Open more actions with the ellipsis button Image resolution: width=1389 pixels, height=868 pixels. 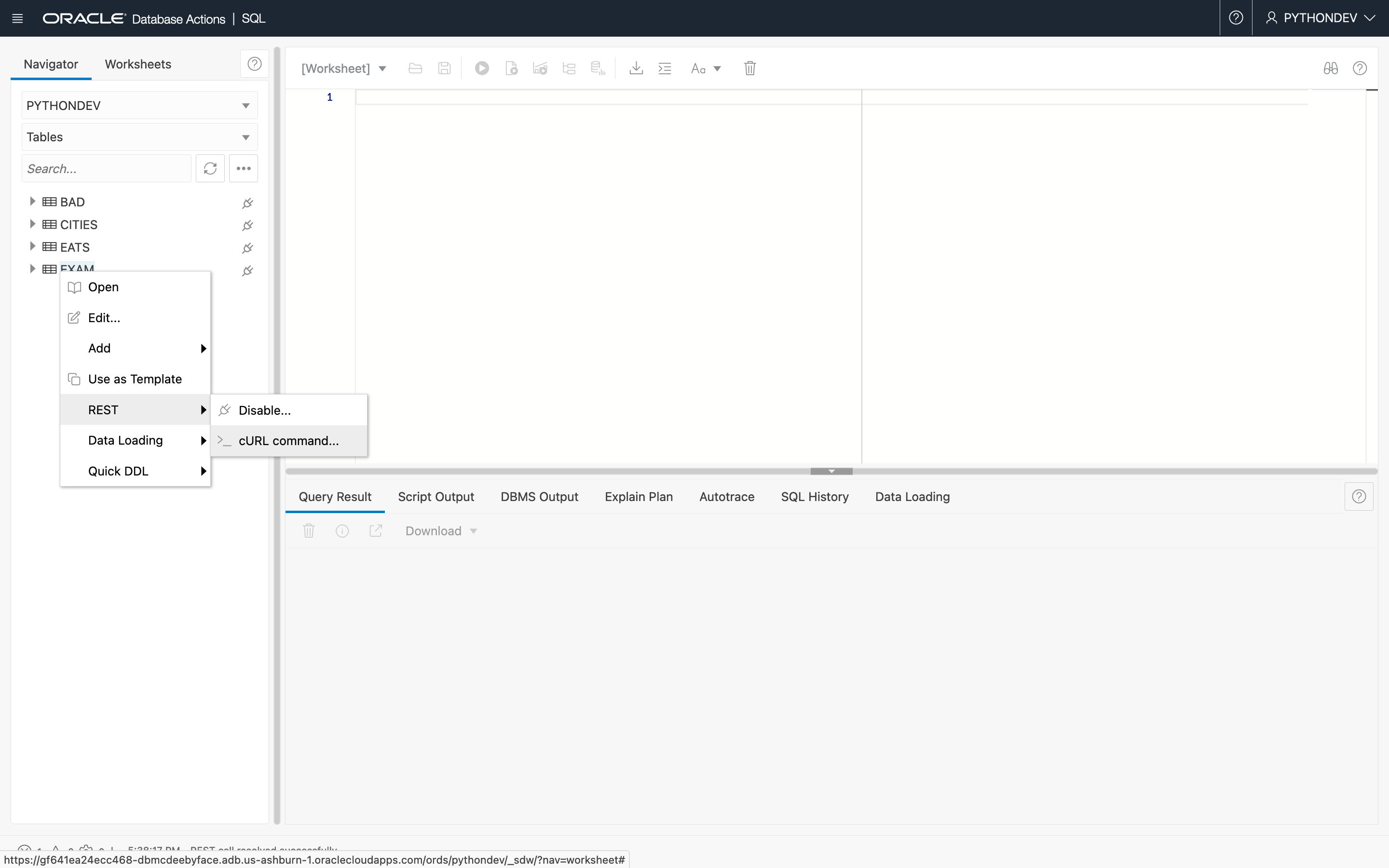tap(244, 168)
